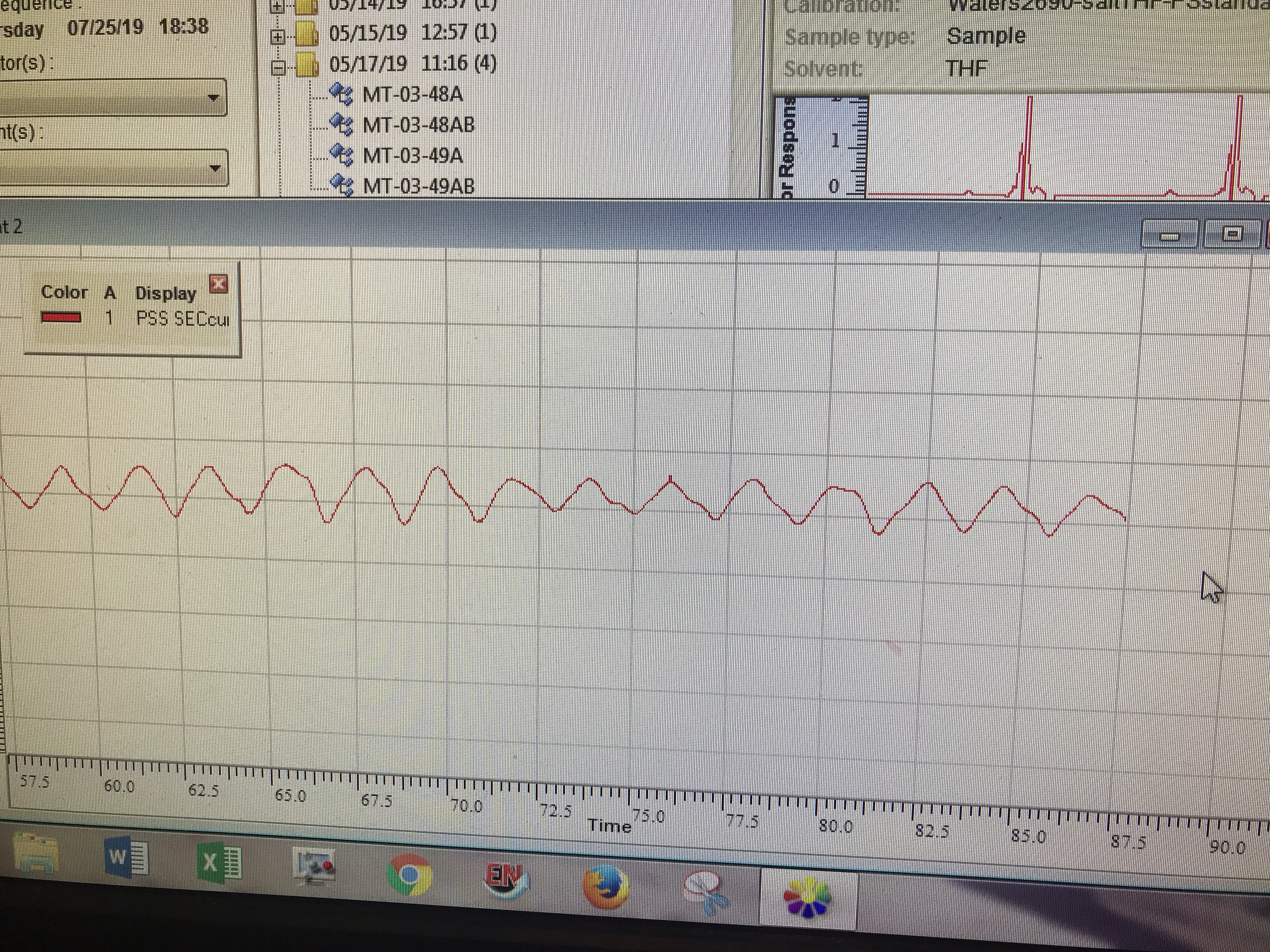Expand the 05/15/19 12:57 folder

point(278,37)
